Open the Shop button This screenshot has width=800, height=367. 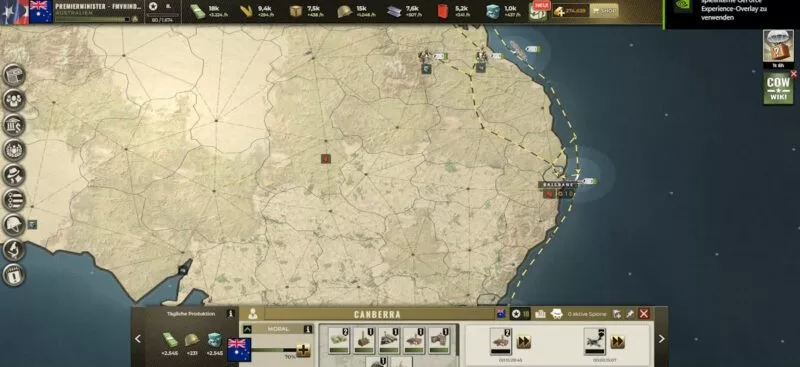click(604, 11)
